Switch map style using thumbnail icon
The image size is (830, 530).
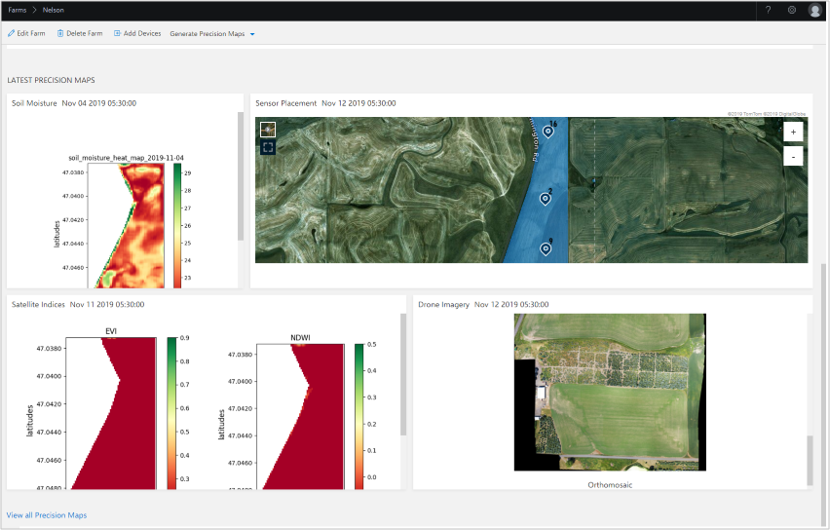(x=268, y=129)
